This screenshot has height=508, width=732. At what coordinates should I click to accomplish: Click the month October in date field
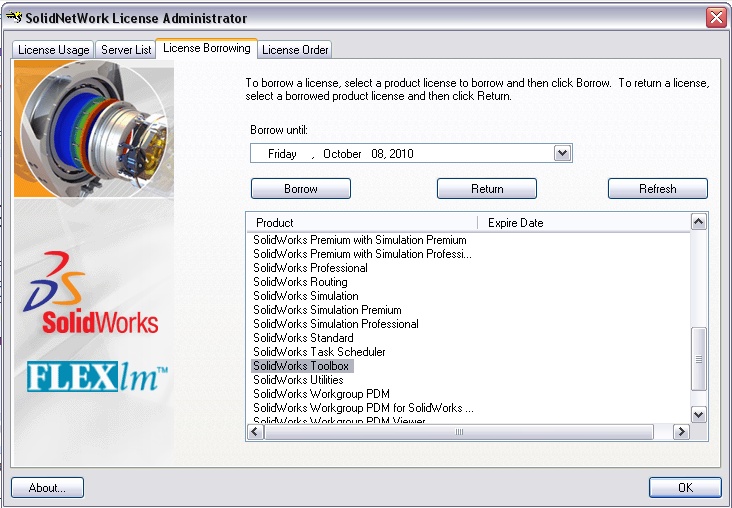(x=342, y=154)
